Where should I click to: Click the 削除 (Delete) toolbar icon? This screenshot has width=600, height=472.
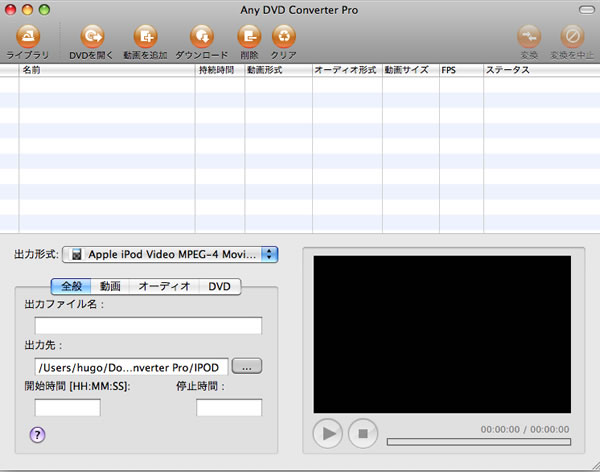click(x=249, y=37)
